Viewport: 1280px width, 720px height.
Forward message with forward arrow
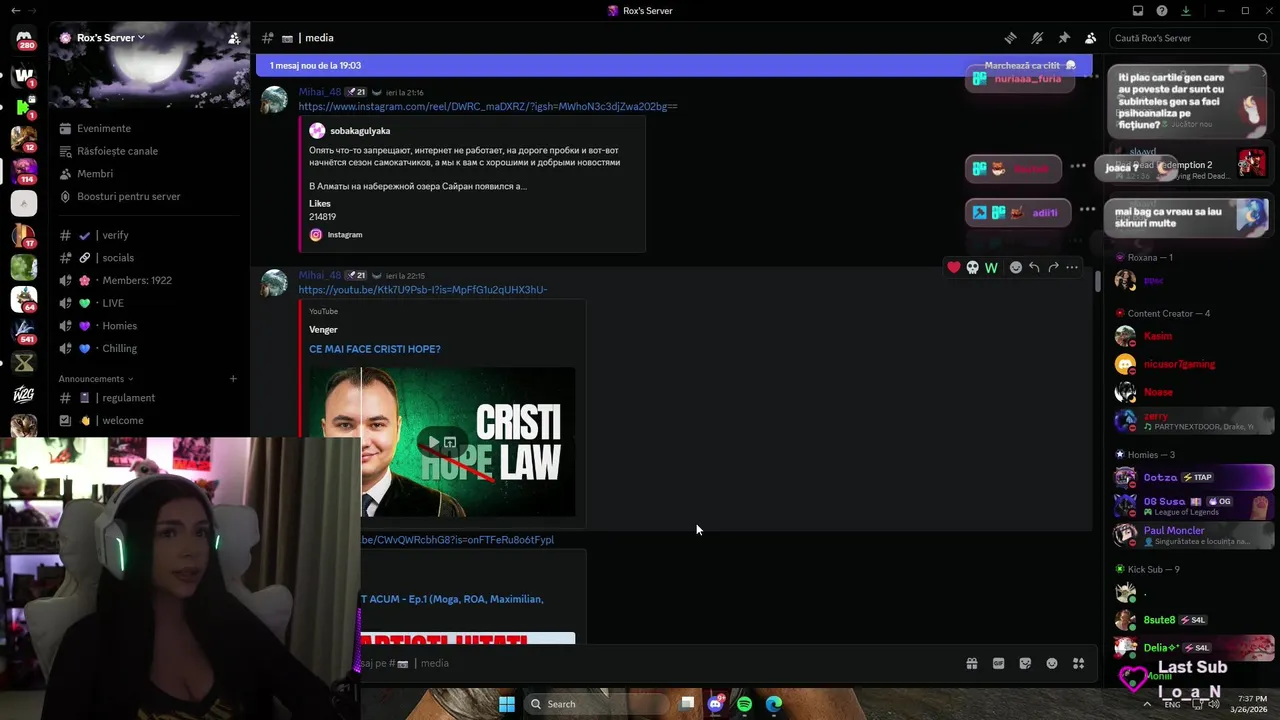point(1053,267)
